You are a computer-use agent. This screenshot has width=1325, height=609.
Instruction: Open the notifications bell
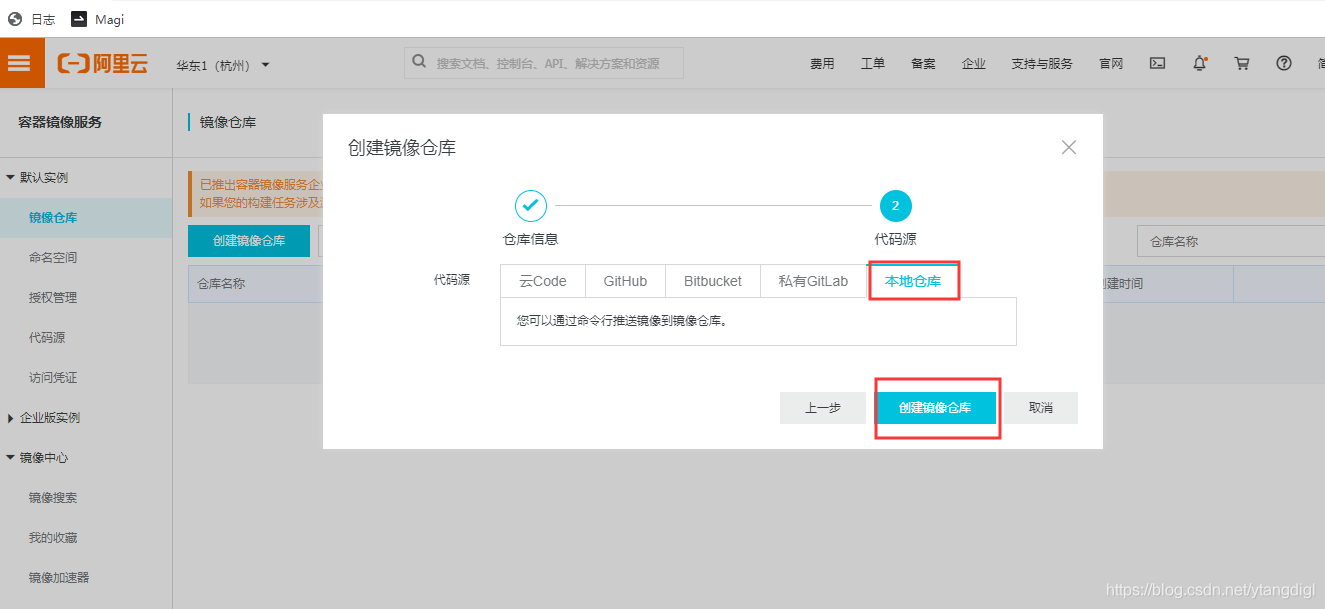(1200, 63)
